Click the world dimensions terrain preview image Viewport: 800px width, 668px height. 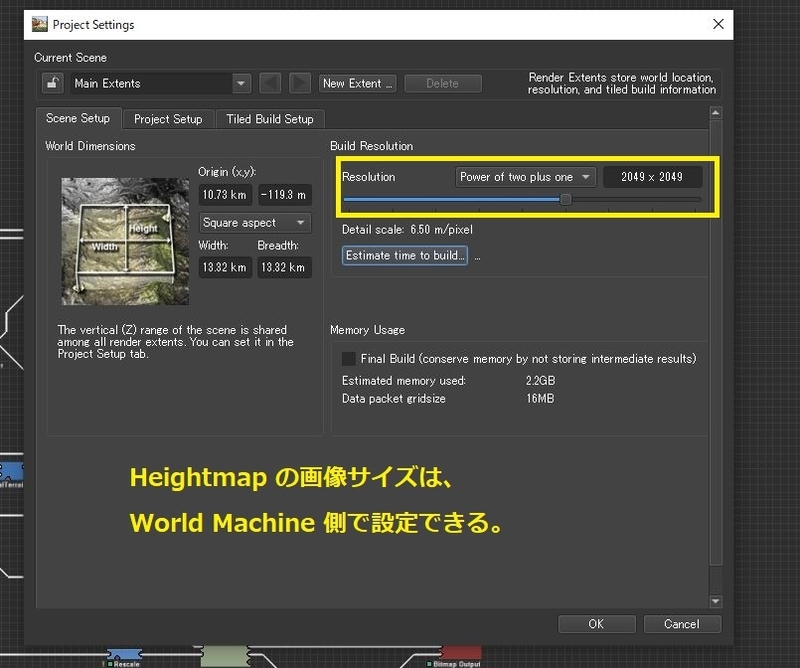pos(125,241)
